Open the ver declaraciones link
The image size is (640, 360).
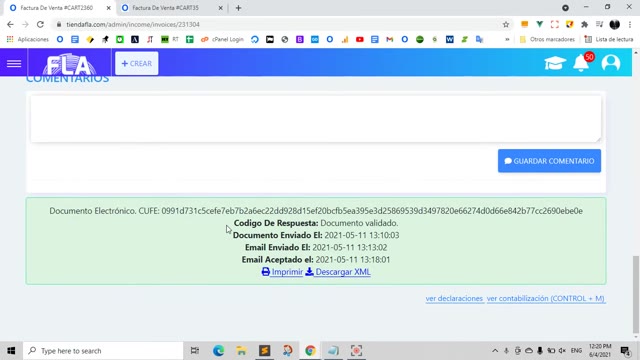coord(454,298)
